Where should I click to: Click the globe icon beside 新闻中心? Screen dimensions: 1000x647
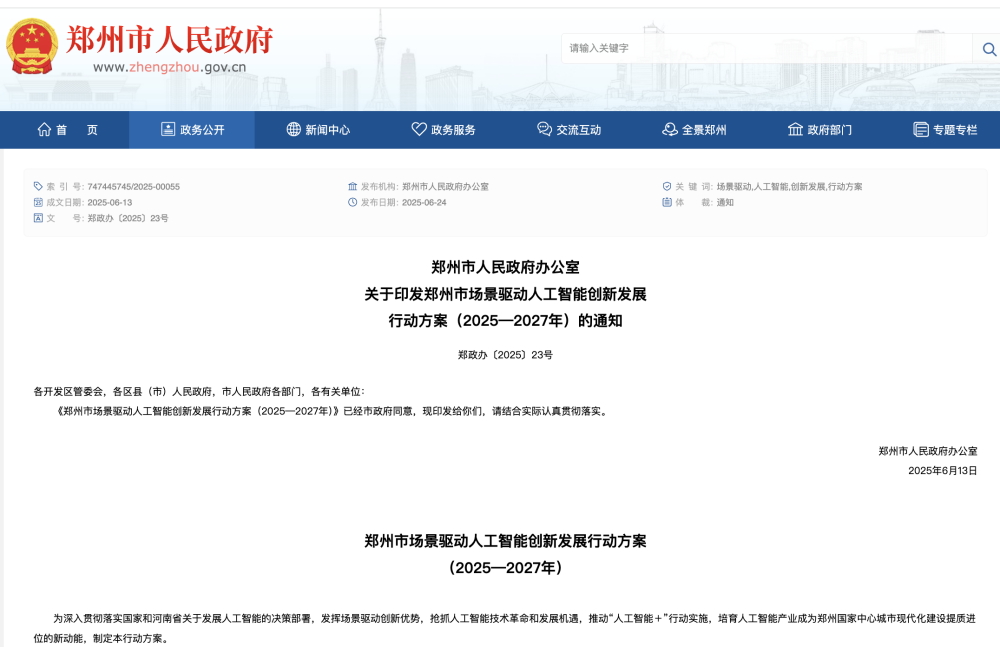tap(292, 129)
